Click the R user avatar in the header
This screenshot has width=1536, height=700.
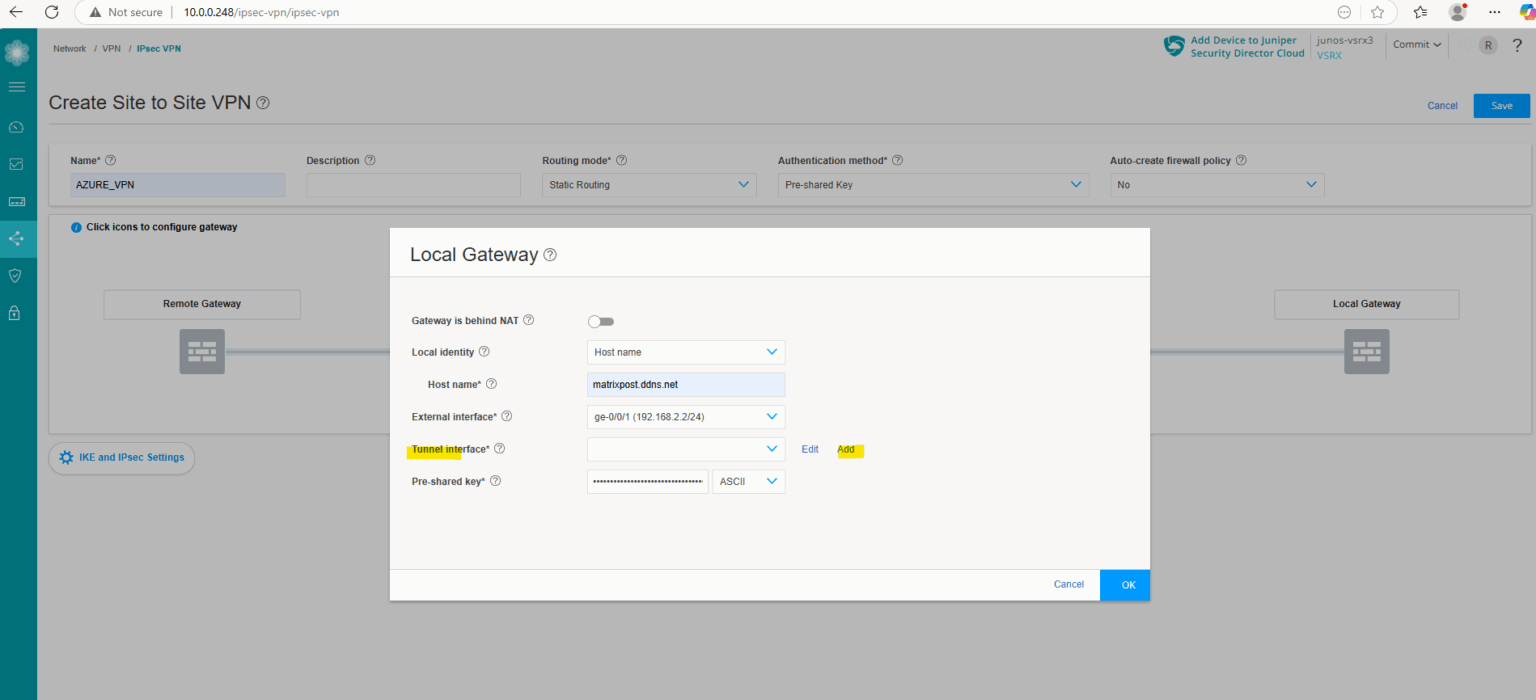tap(1488, 45)
